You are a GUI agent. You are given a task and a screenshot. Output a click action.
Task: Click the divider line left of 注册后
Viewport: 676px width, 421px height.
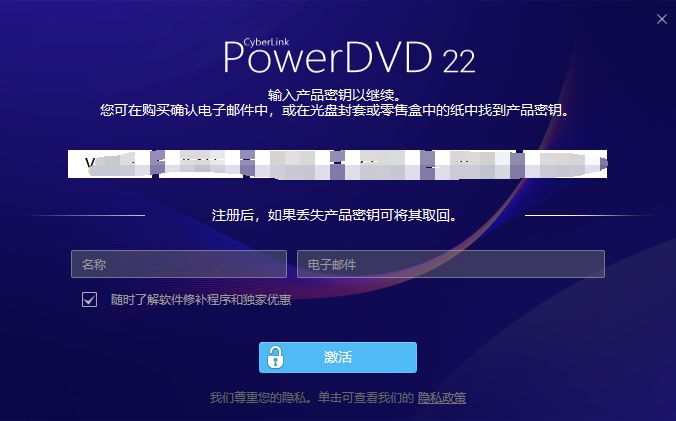(x=88, y=215)
